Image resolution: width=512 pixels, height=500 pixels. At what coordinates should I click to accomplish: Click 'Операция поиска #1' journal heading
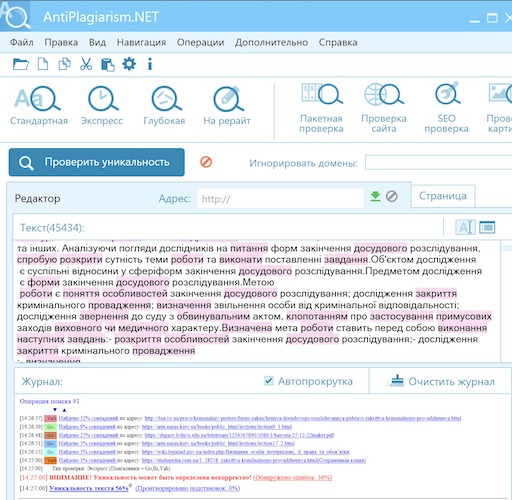pyautogui.click(x=49, y=401)
